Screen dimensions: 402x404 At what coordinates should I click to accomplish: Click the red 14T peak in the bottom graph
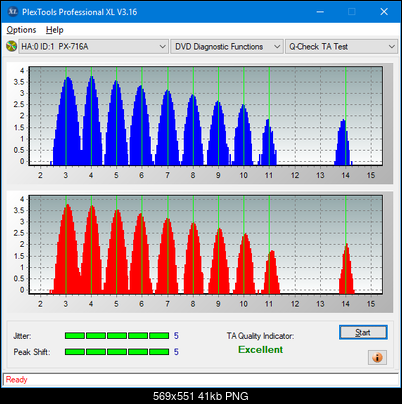coord(347,269)
